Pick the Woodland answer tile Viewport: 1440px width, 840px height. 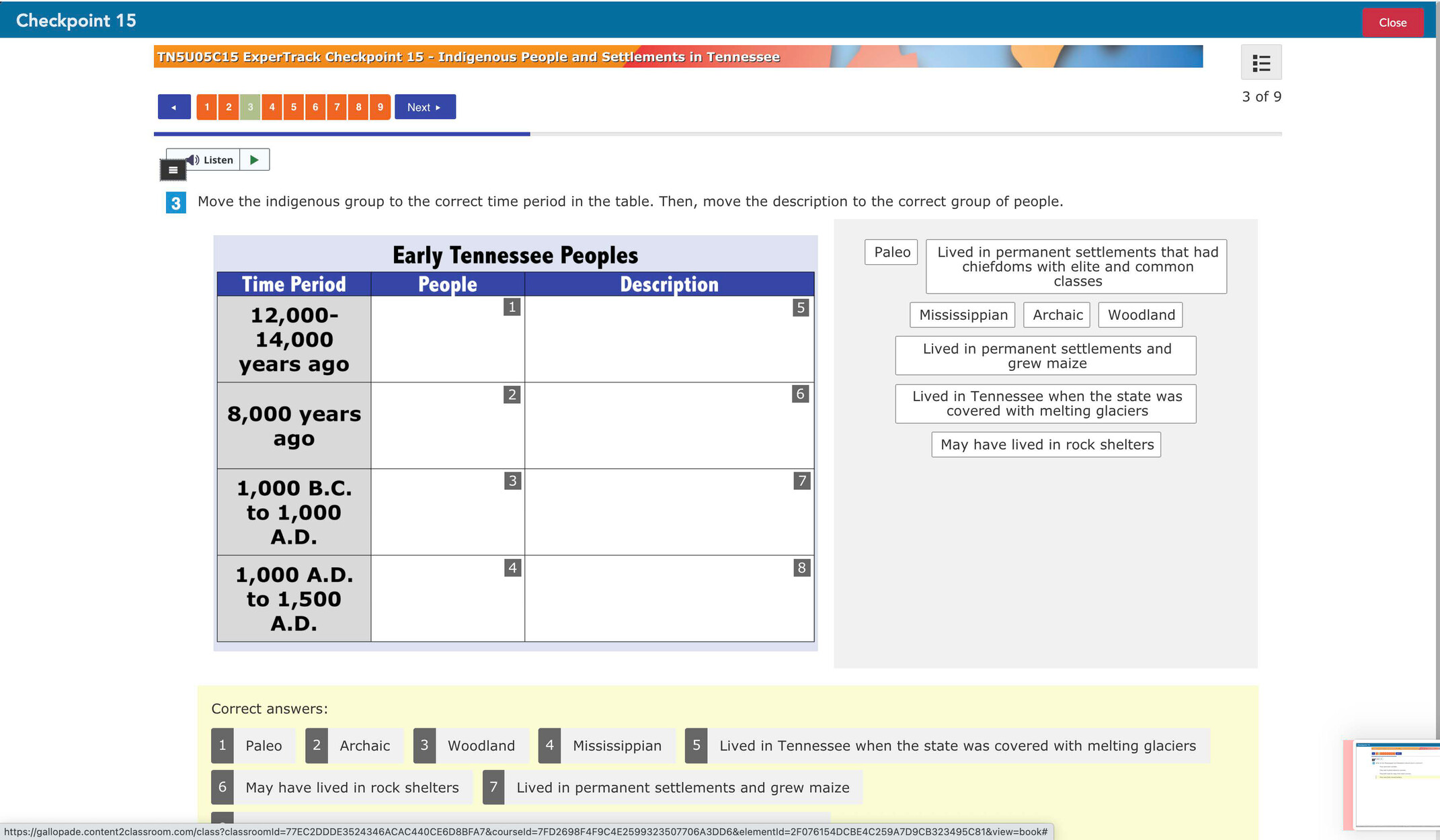coord(1141,315)
